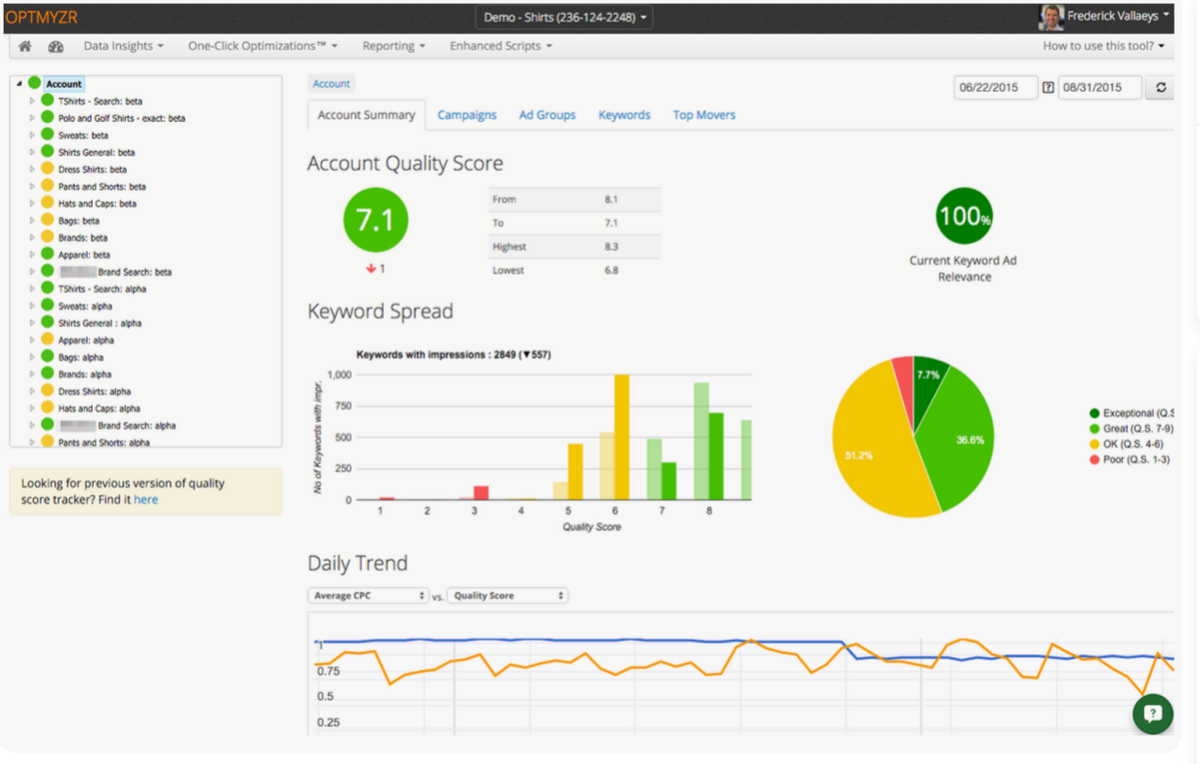Click the 'here' previous version link
Viewport: 1200px width, 764px height.
click(x=146, y=499)
